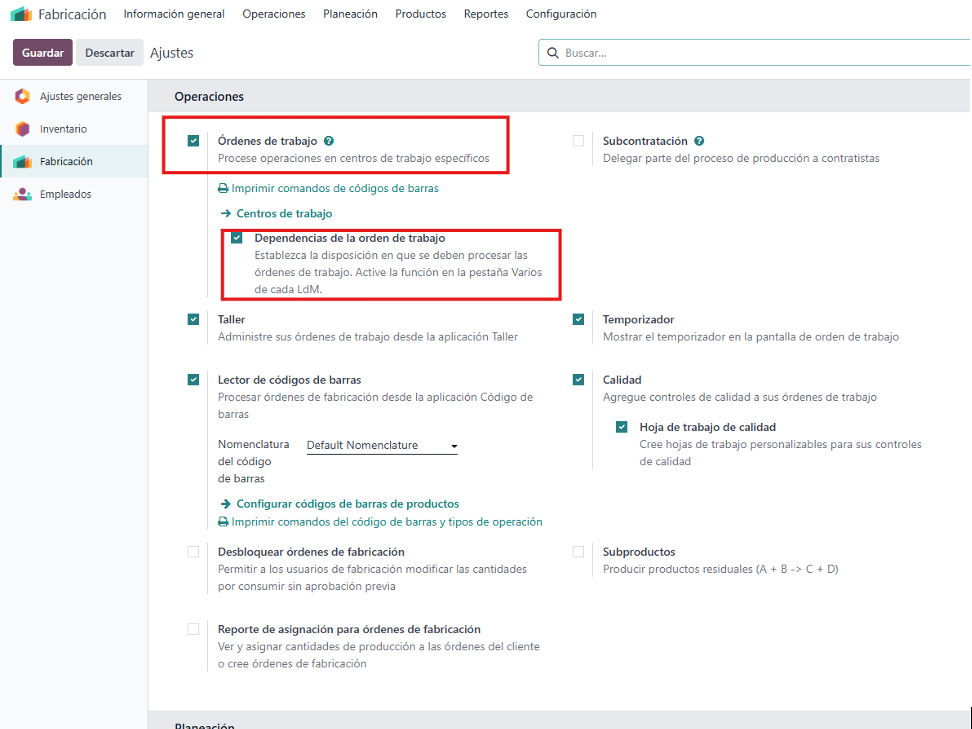The width and height of the screenshot is (972, 729).
Task: Open Configurar códigos de barras de productos link
Action: coord(348,504)
